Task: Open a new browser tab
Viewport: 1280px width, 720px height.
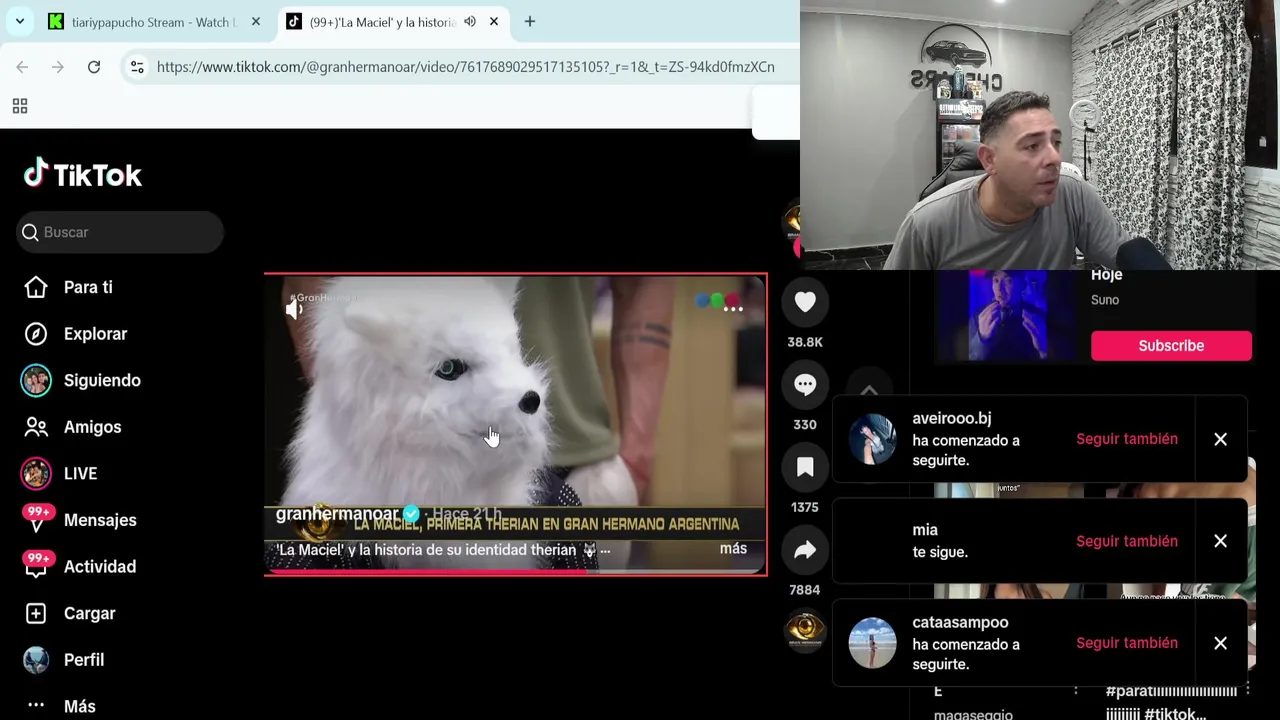Action: tap(530, 22)
